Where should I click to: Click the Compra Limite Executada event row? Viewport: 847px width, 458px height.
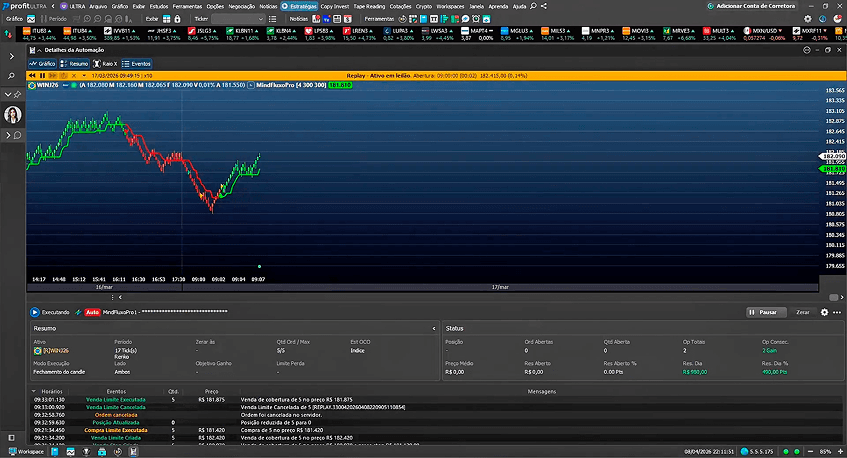pos(436,430)
